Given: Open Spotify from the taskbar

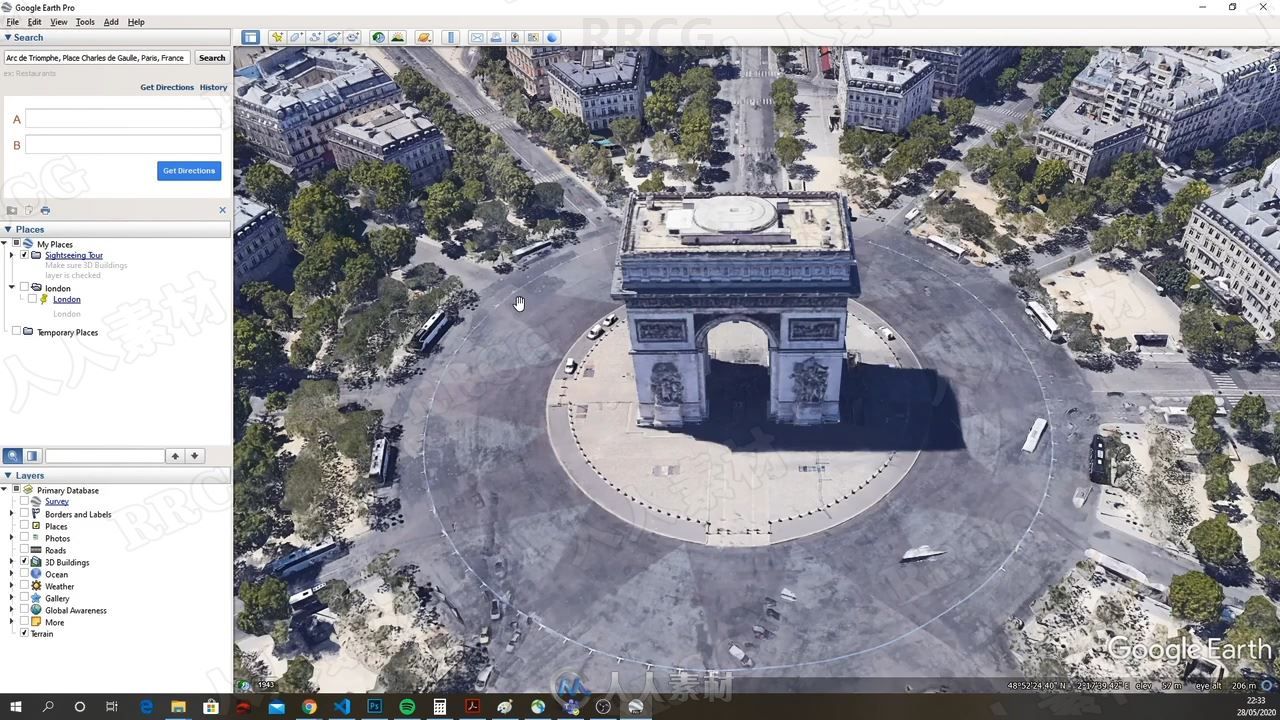Looking at the screenshot, I should click(x=407, y=707).
